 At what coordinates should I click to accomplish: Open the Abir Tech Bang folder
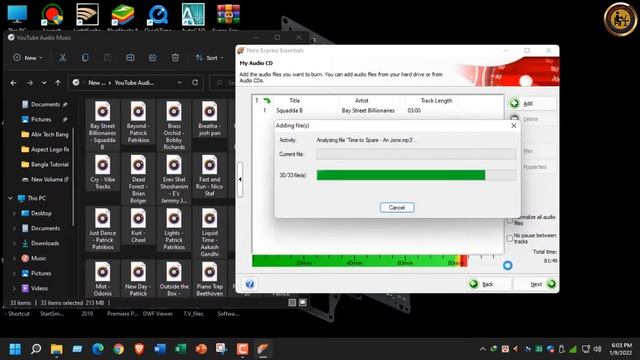(x=45, y=134)
